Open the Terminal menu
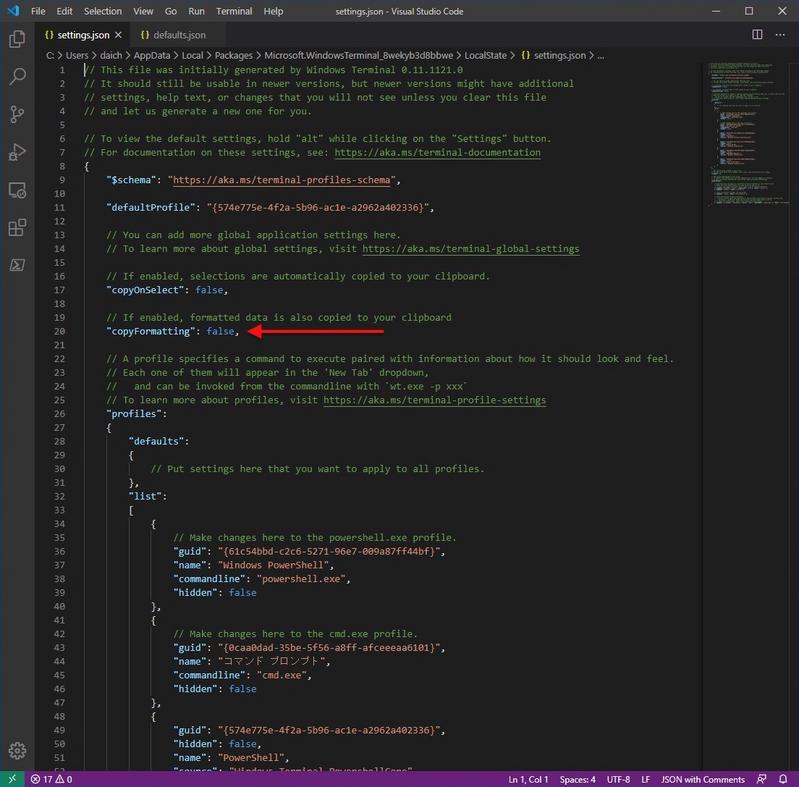 click(x=234, y=11)
